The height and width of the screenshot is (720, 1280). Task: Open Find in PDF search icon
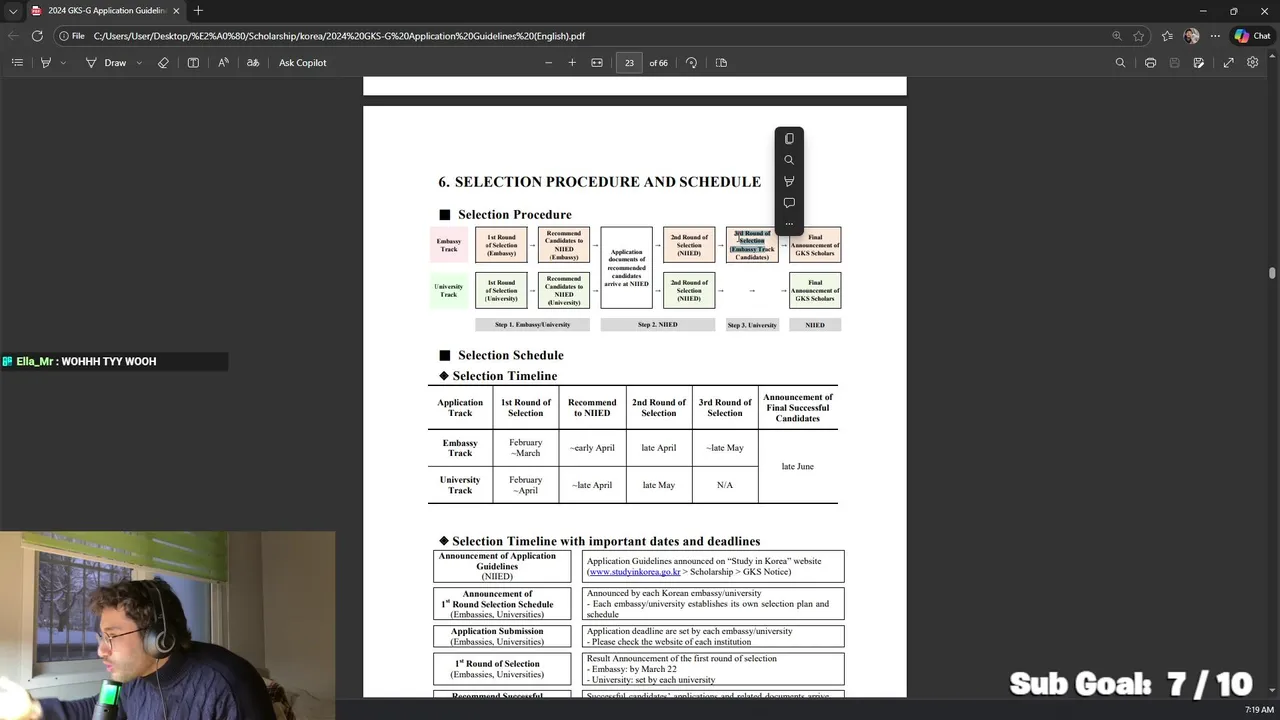click(x=1120, y=62)
